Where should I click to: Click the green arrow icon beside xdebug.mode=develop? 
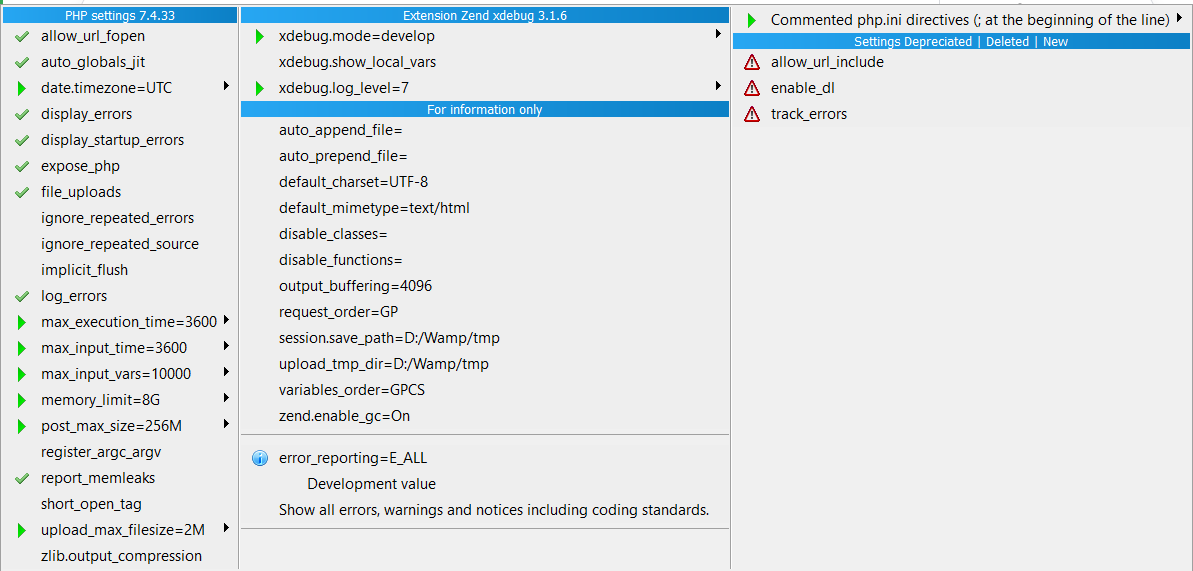point(259,36)
